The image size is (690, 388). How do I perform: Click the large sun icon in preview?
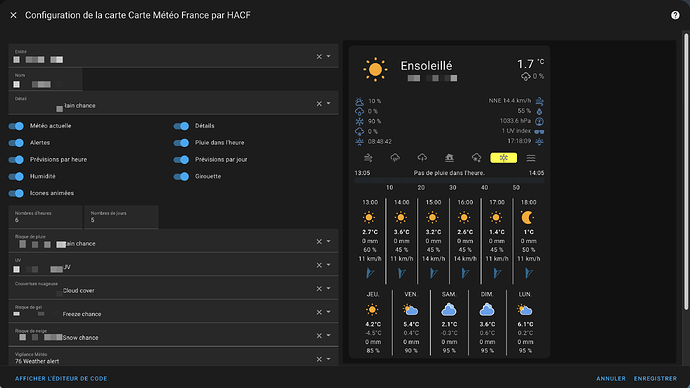(375, 70)
